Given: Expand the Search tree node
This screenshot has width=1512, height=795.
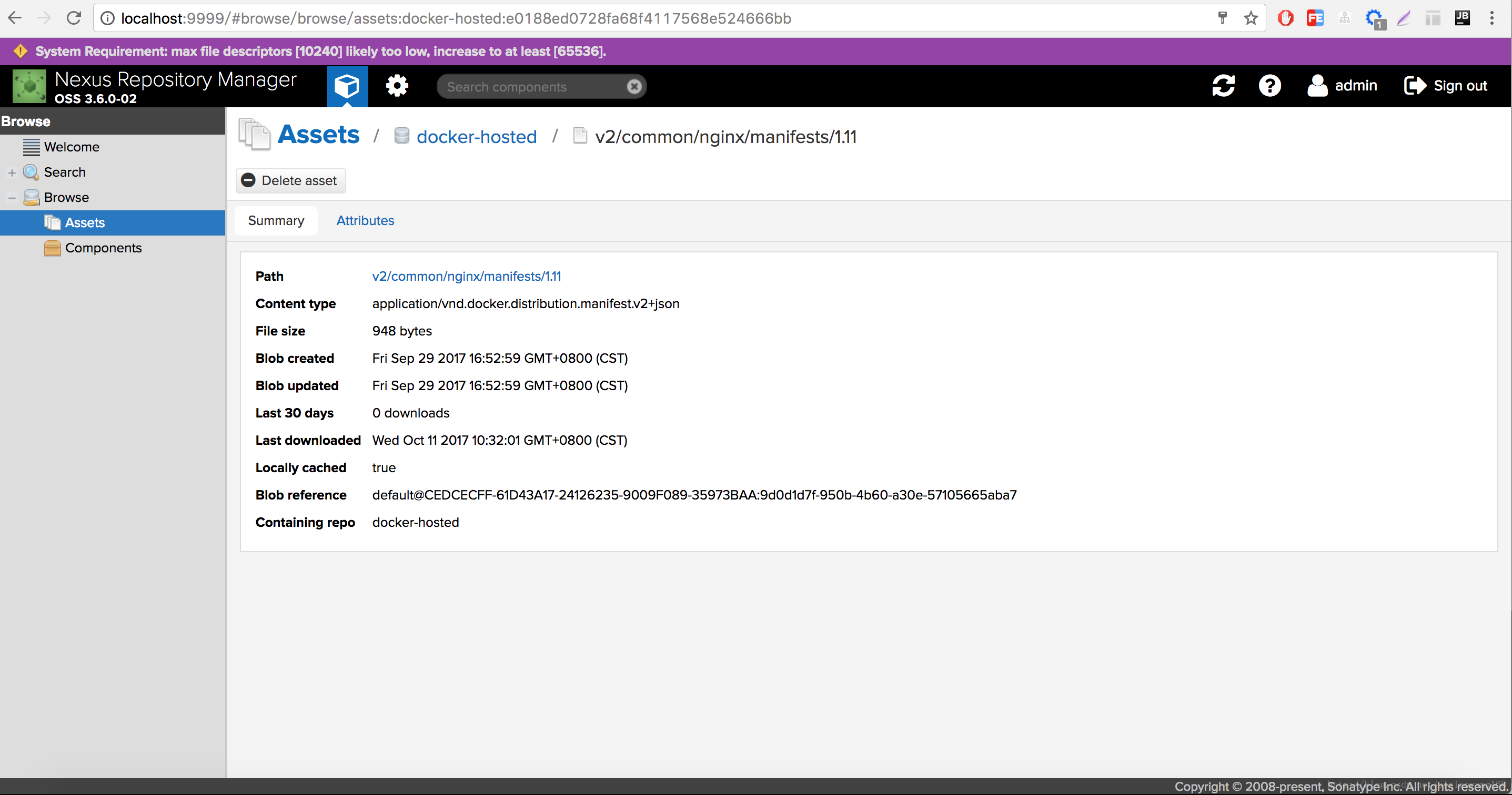Looking at the screenshot, I should coord(12,172).
